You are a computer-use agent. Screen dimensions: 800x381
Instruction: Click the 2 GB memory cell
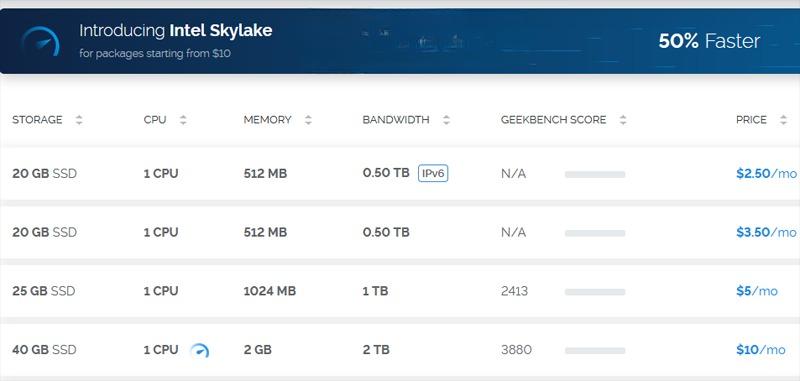258,350
